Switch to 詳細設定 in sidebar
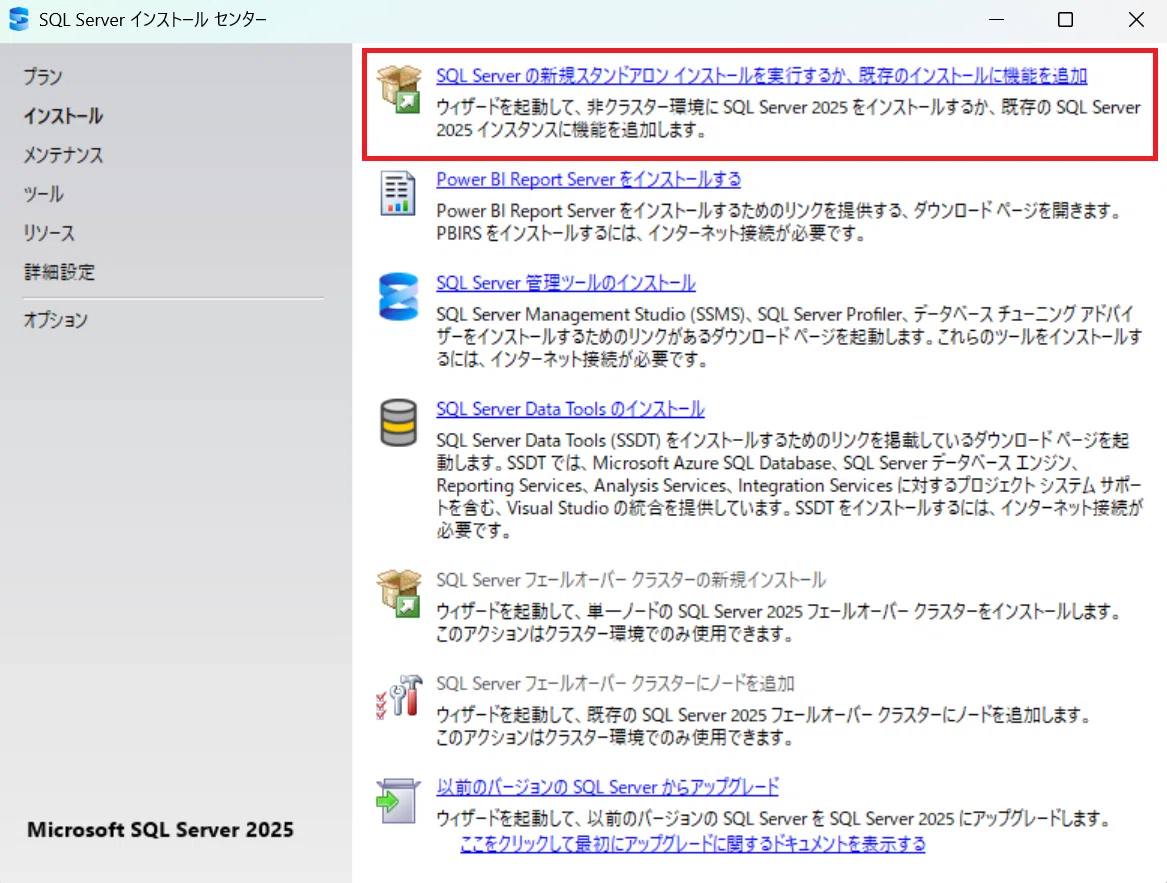The width and height of the screenshot is (1167, 883). (x=60, y=272)
